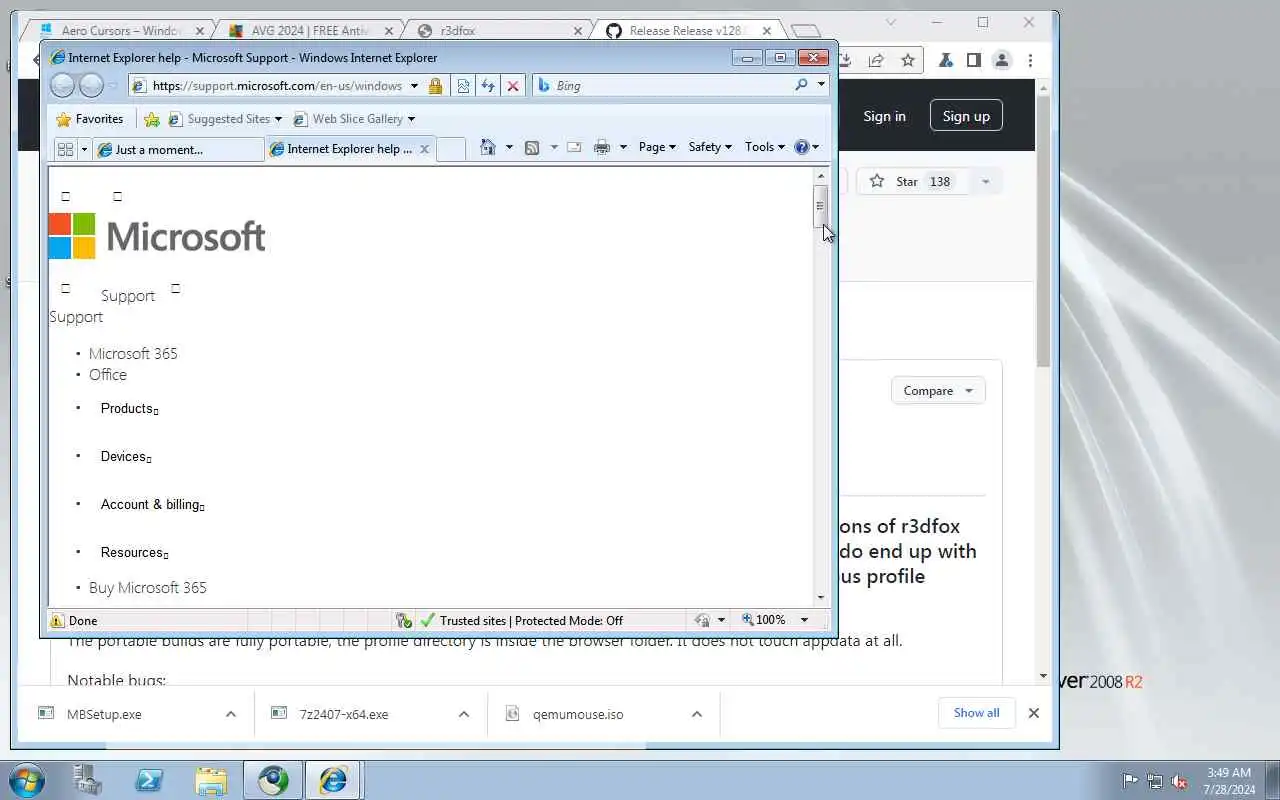Image resolution: width=1280 pixels, height=800 pixels.
Task: Switch to r3dfox Chrome tab
Action: [x=500, y=31]
